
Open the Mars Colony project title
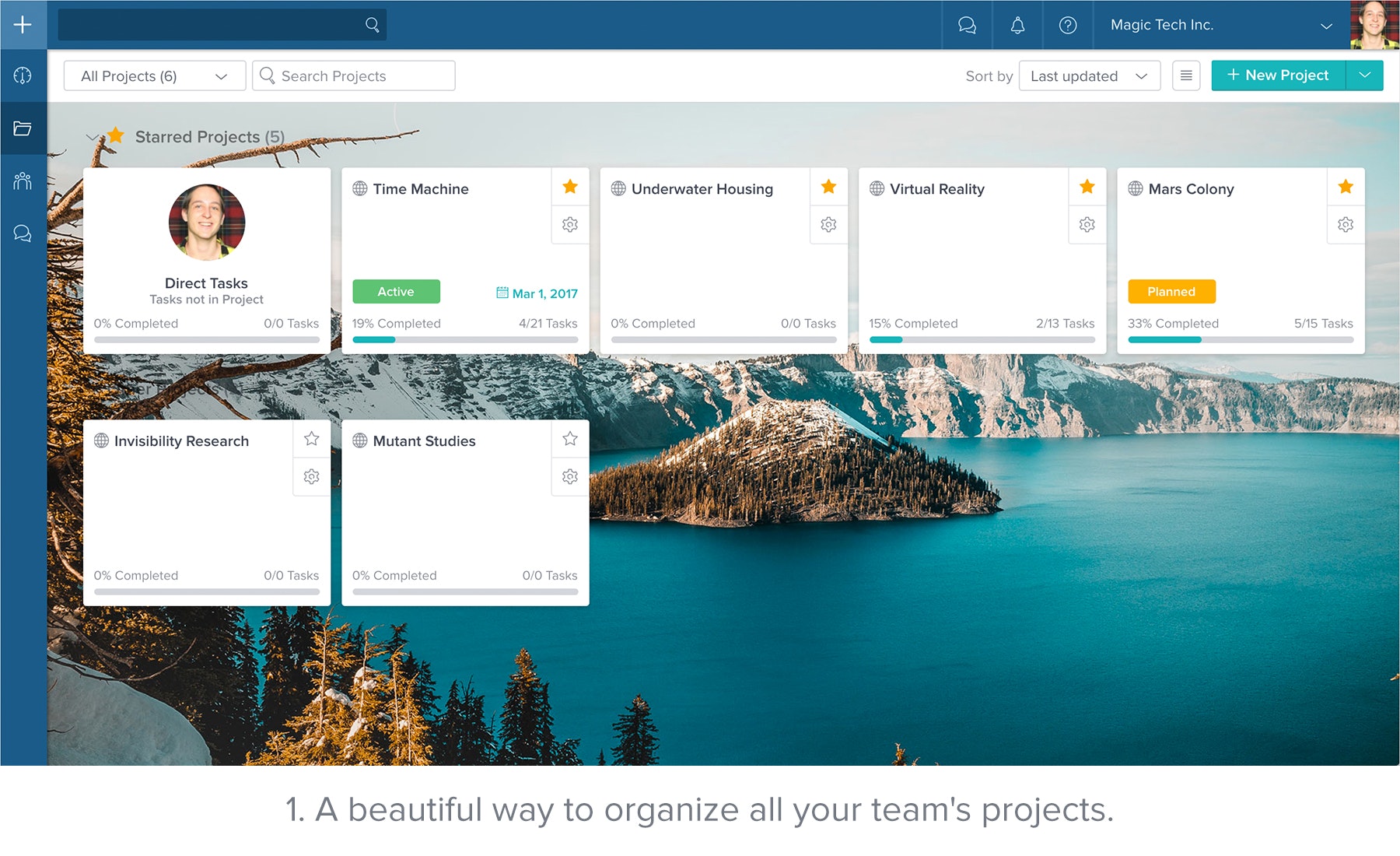[1191, 189]
